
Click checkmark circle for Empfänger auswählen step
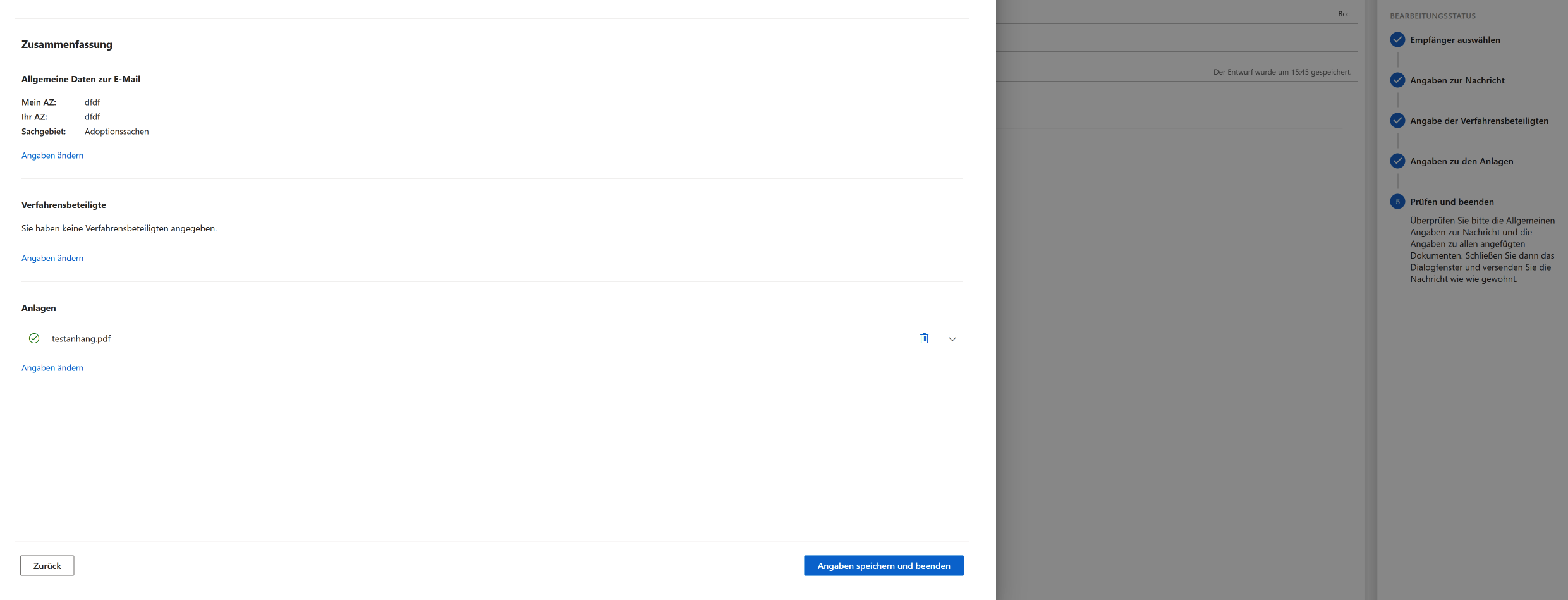(x=1397, y=40)
